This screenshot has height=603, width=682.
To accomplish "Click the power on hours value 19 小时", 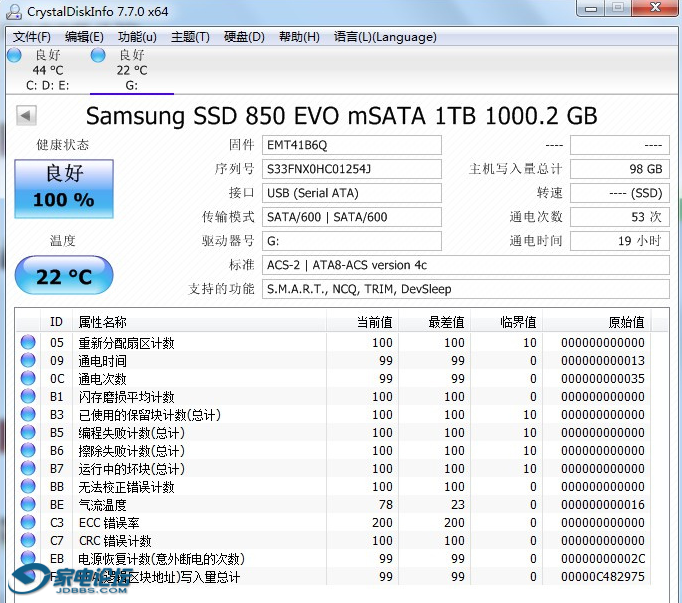I will (619, 241).
